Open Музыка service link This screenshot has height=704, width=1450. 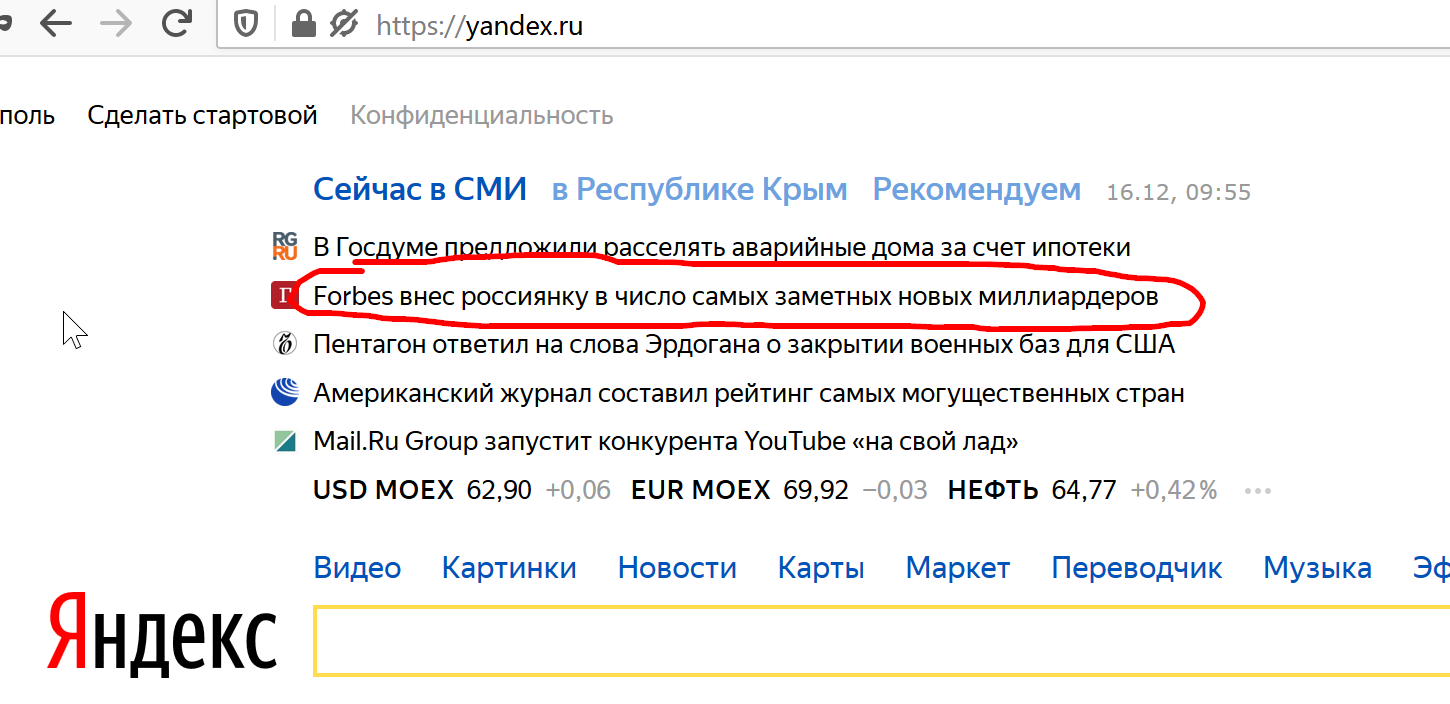pyautogui.click(x=1317, y=568)
